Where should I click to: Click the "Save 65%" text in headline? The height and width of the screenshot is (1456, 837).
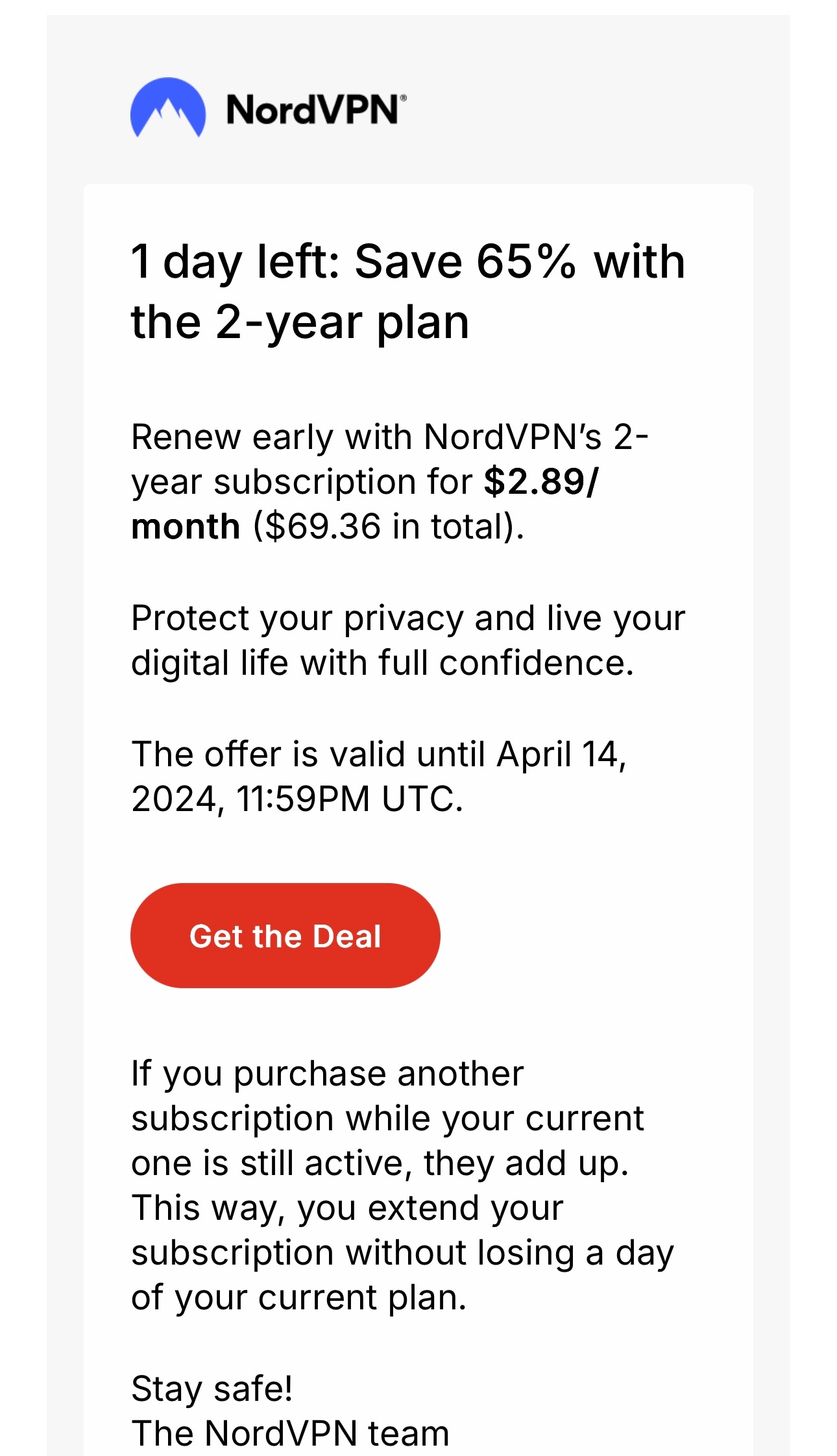point(465,261)
